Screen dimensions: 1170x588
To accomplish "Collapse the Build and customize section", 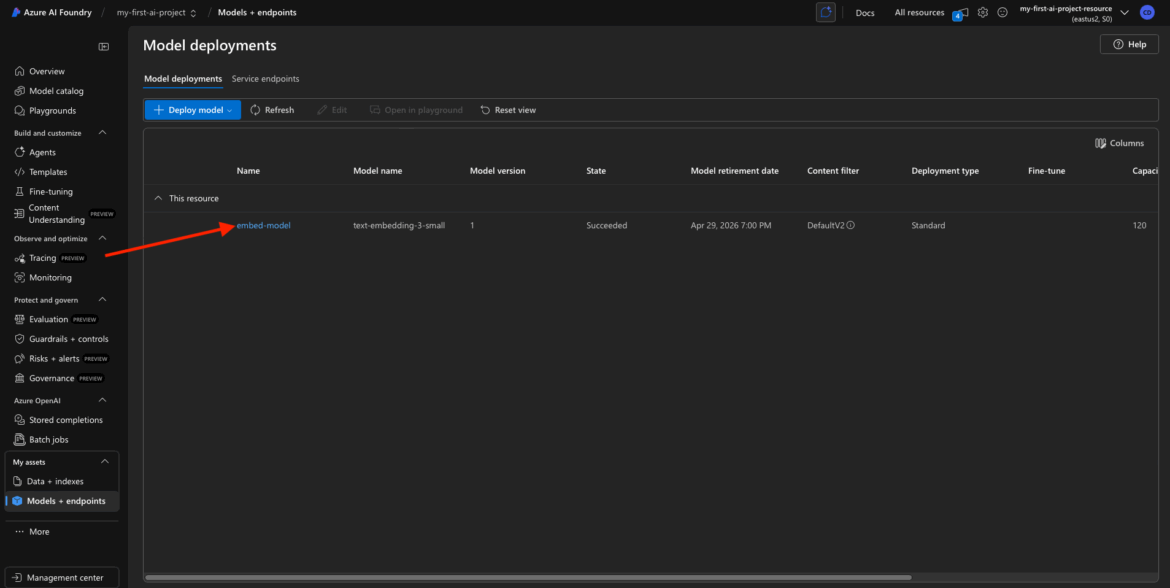I will (x=102, y=133).
